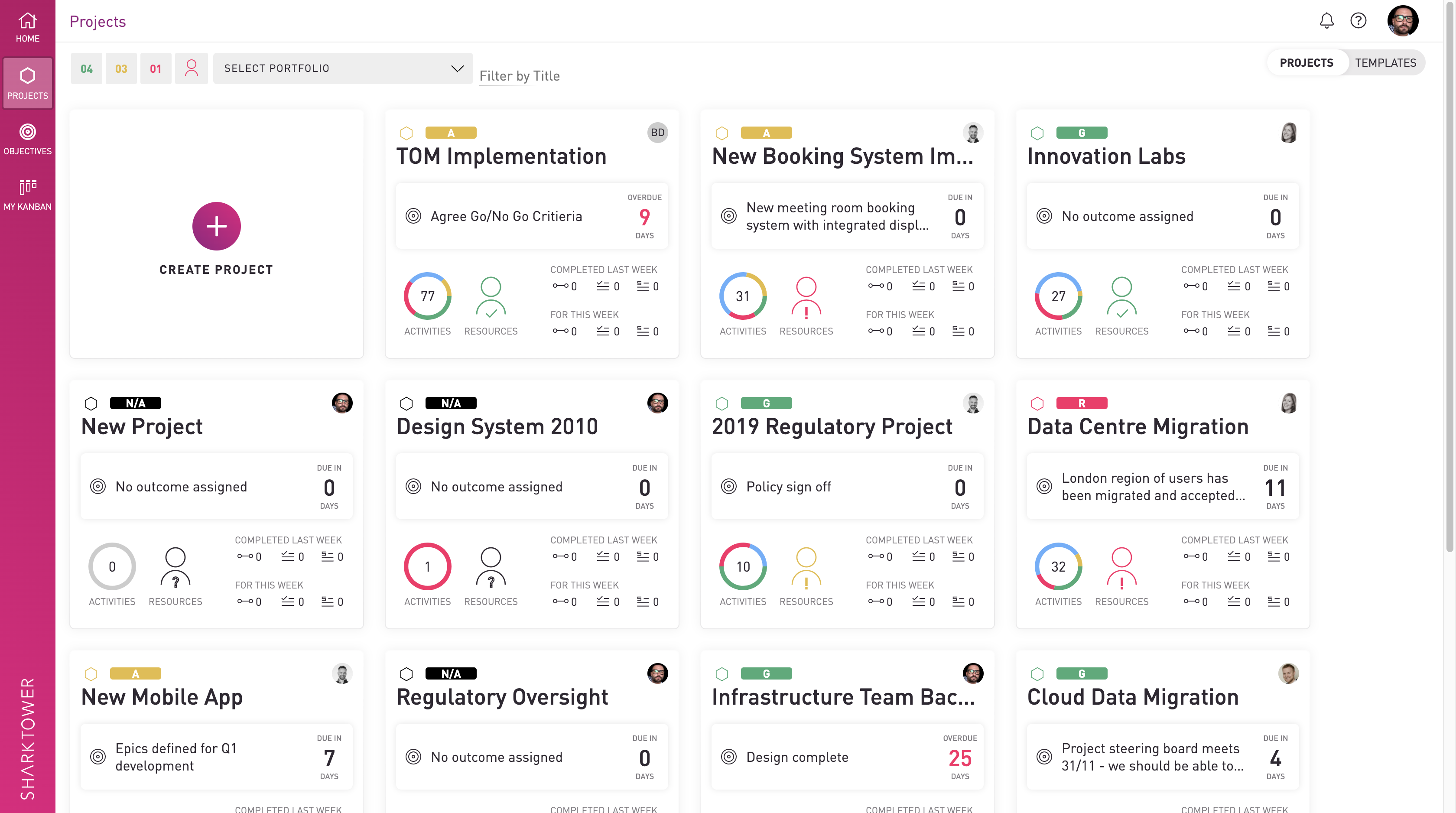
Task: Open notifications bell icon
Action: click(1326, 21)
